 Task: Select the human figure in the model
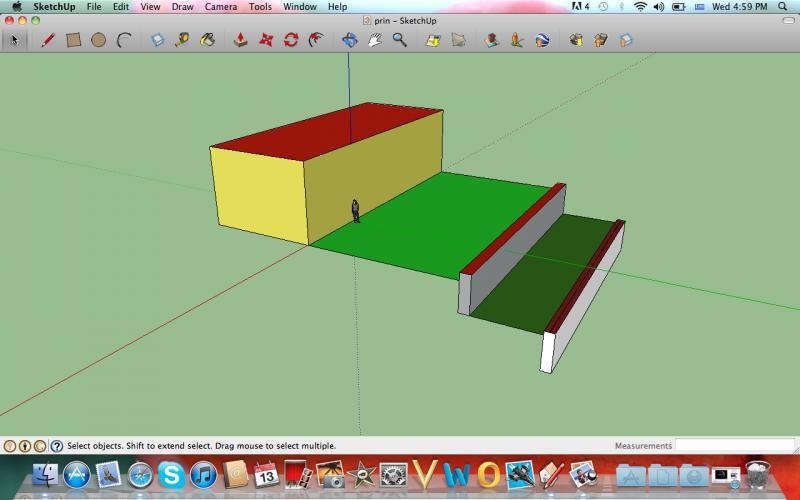(x=356, y=211)
